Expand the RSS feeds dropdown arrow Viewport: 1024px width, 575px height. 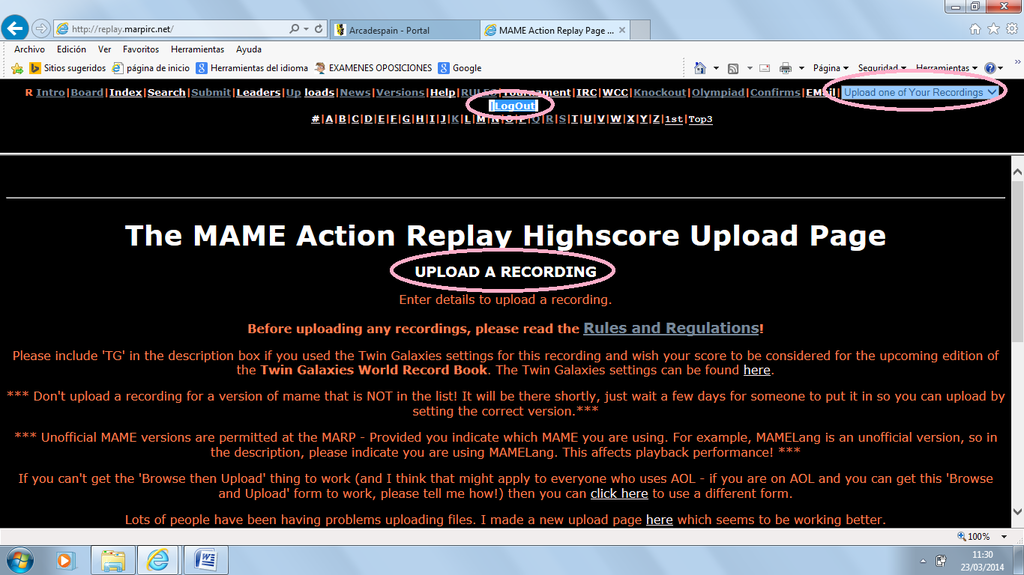click(749, 68)
